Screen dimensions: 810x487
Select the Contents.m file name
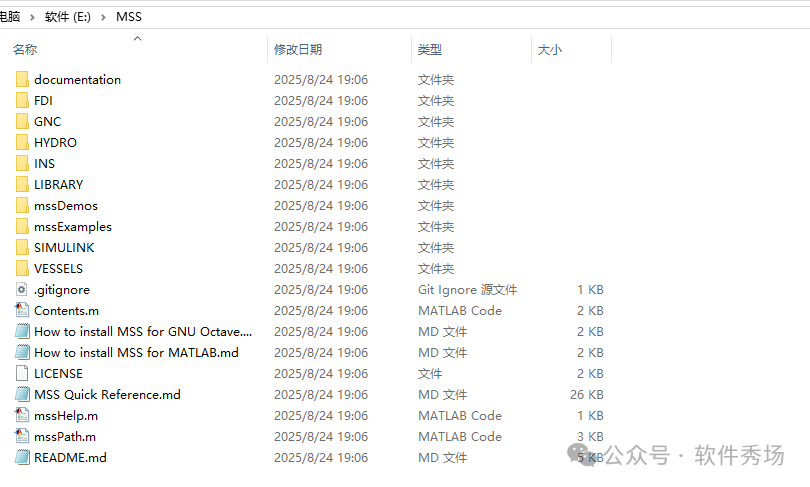point(67,310)
